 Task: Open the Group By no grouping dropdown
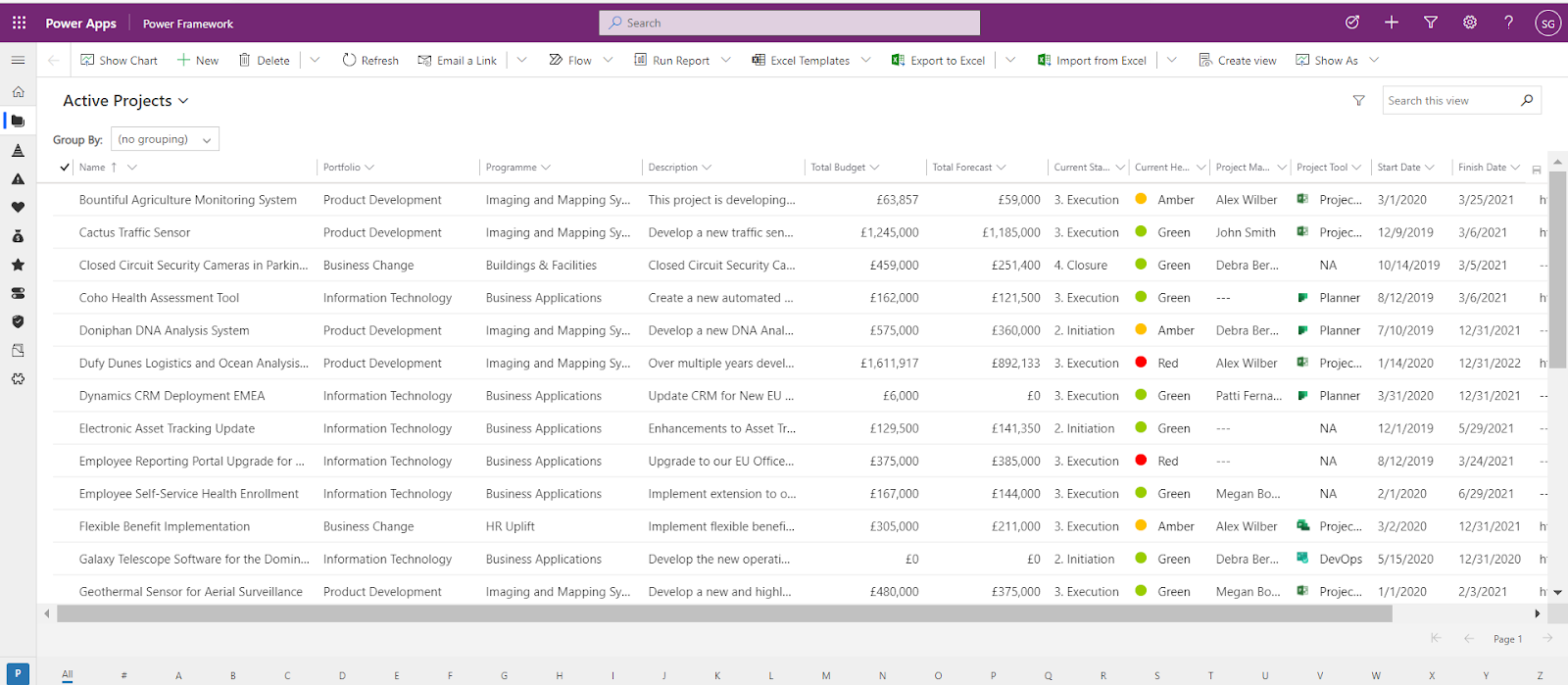pos(165,139)
